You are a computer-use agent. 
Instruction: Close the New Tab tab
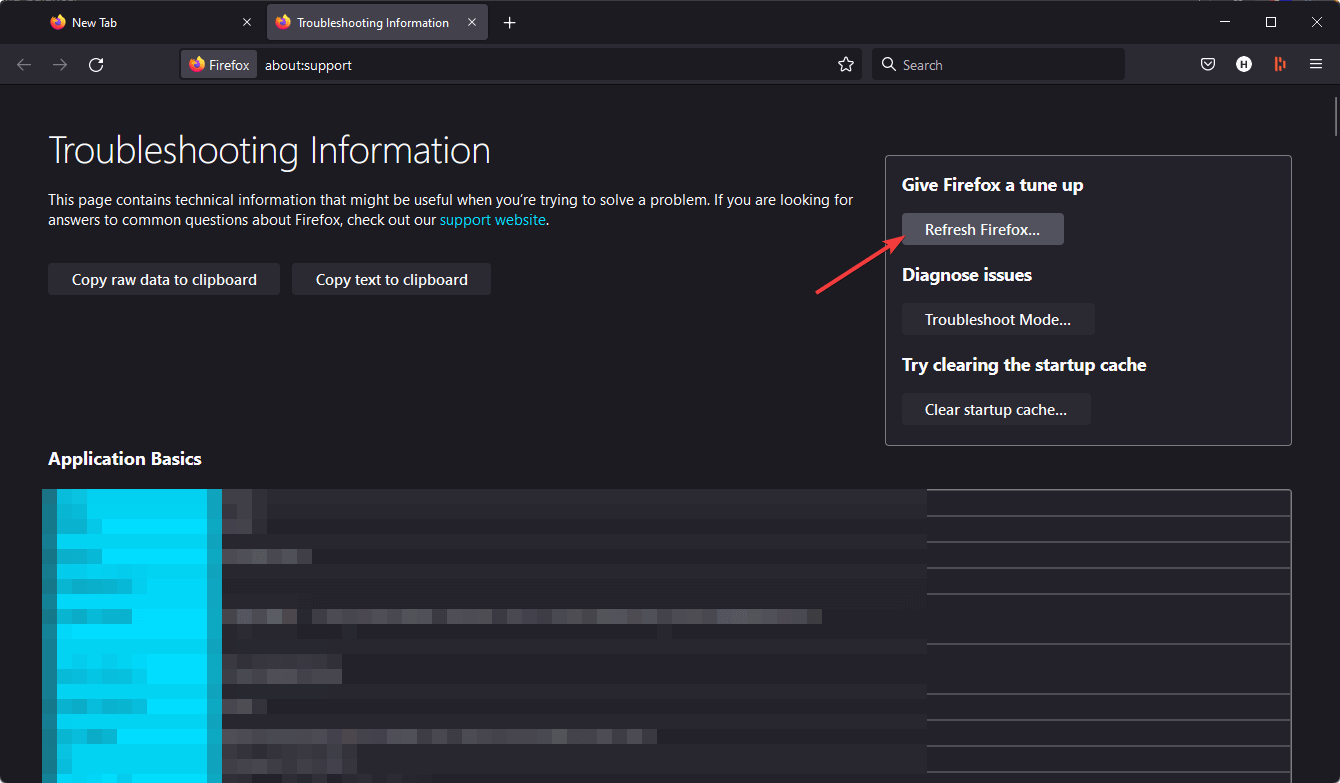point(247,22)
